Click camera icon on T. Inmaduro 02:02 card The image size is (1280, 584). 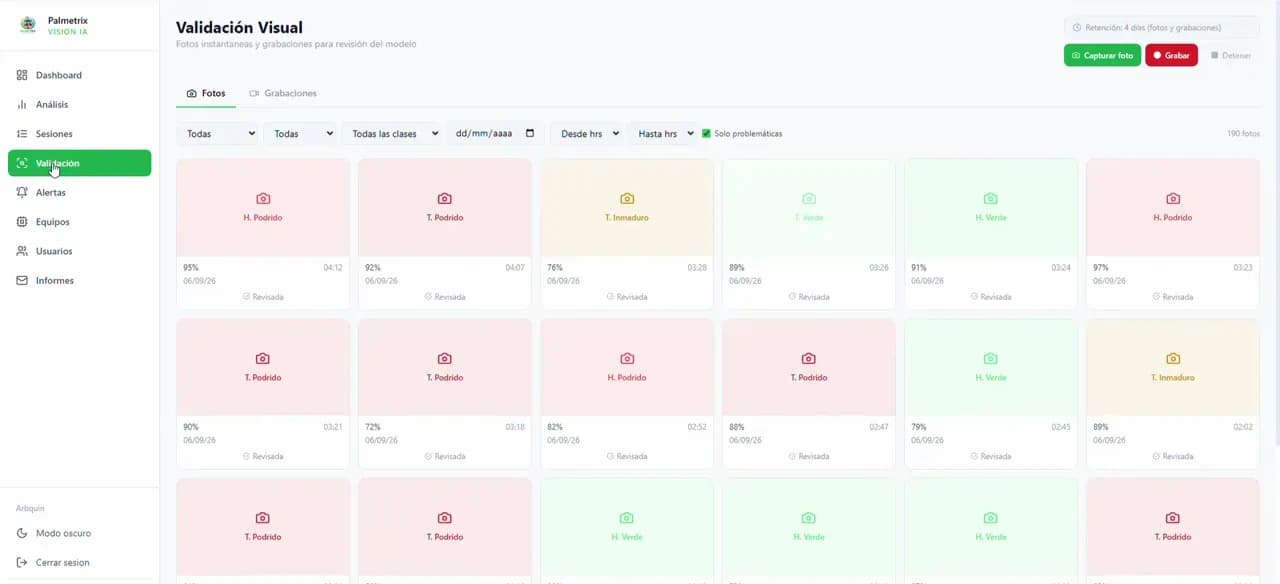[x=1173, y=358]
